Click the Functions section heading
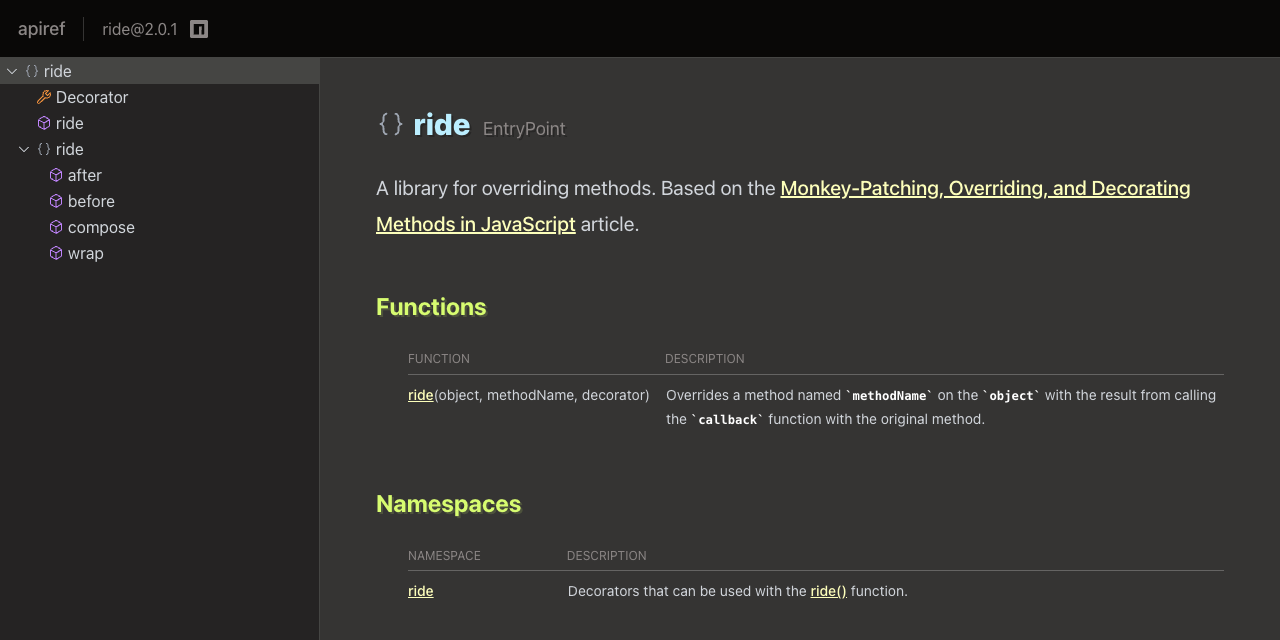Image resolution: width=1280 pixels, height=640 pixels. coord(431,307)
